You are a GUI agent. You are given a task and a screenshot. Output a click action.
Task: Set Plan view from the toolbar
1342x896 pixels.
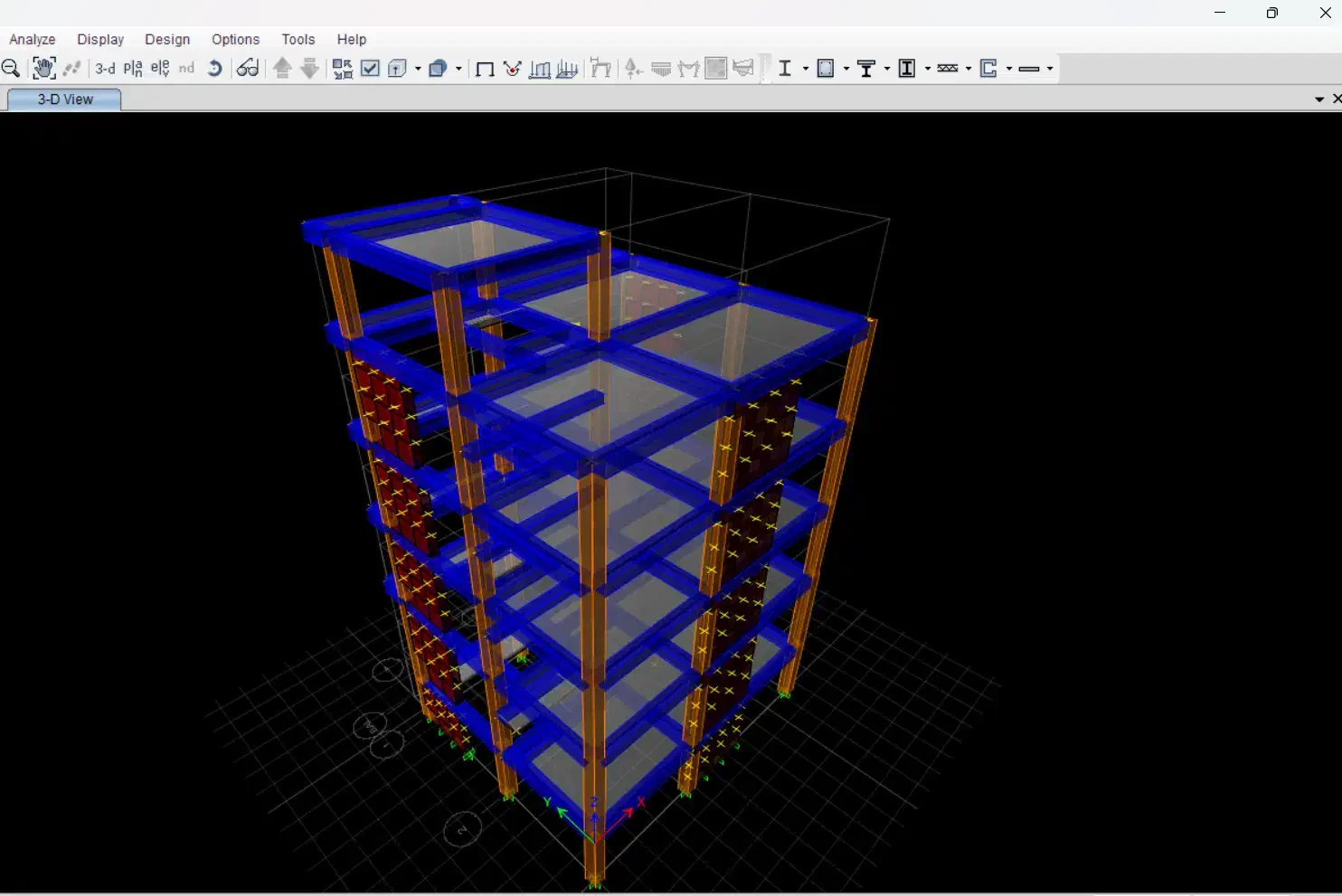(x=133, y=69)
